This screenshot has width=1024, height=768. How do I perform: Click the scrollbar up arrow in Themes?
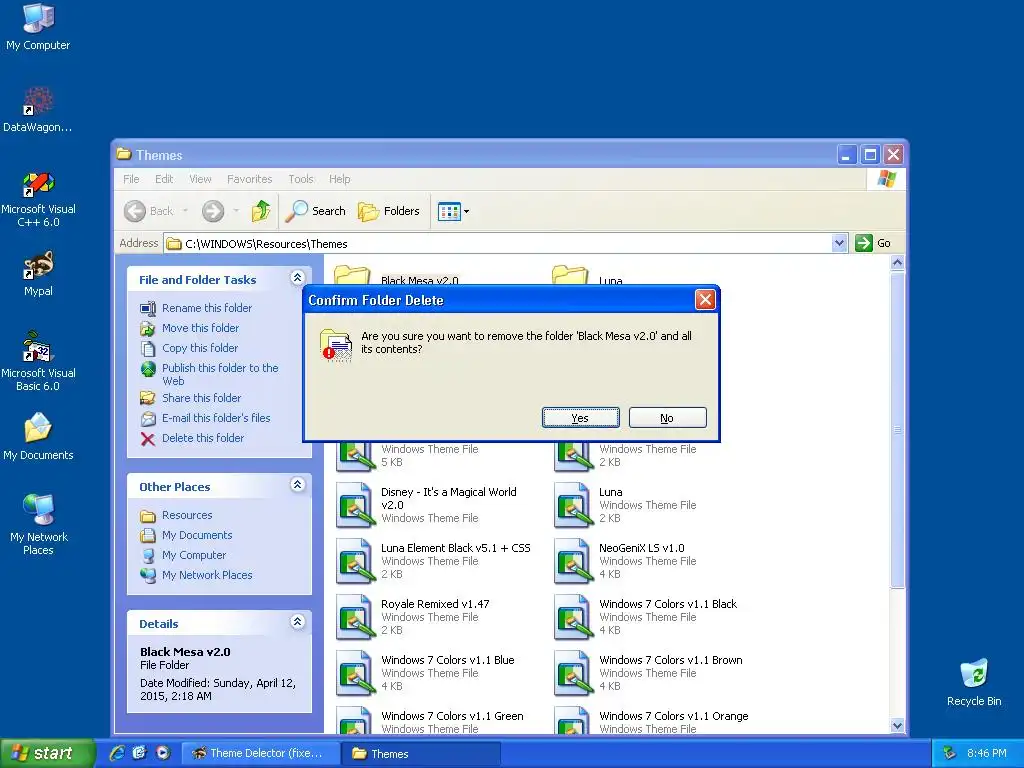897,263
